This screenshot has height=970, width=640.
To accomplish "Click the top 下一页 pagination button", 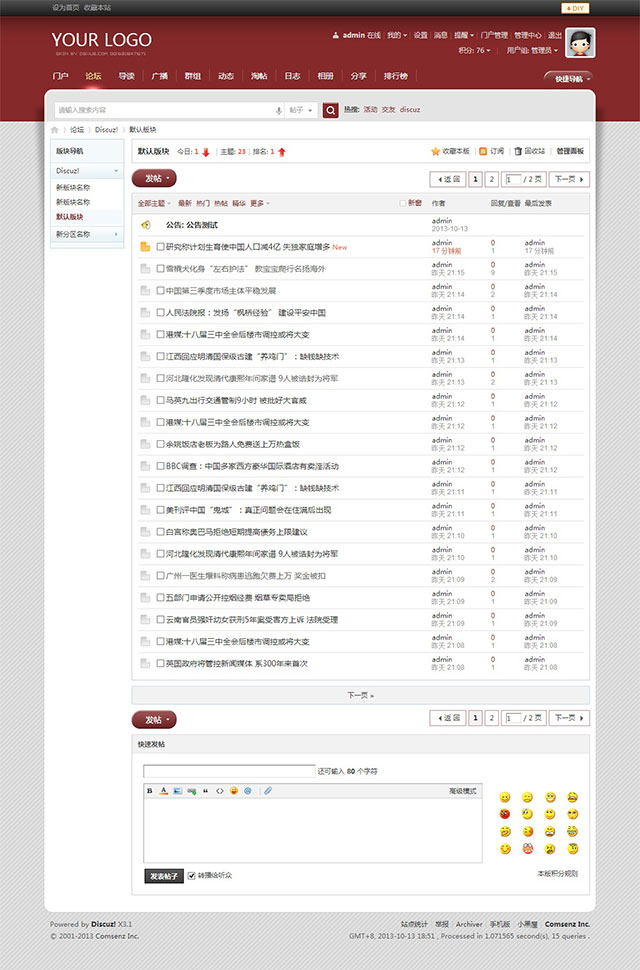I will [x=569, y=179].
